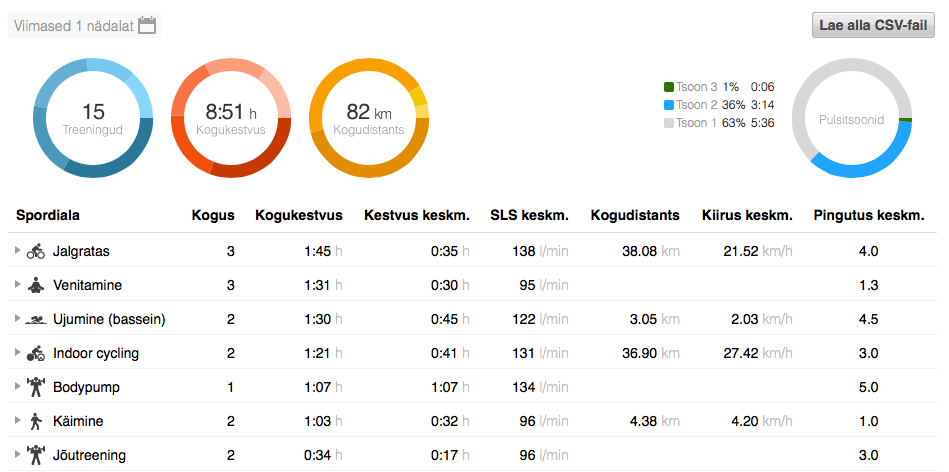Sort table by Kogukestvus column header
949x472 pixels.
tap(298, 215)
